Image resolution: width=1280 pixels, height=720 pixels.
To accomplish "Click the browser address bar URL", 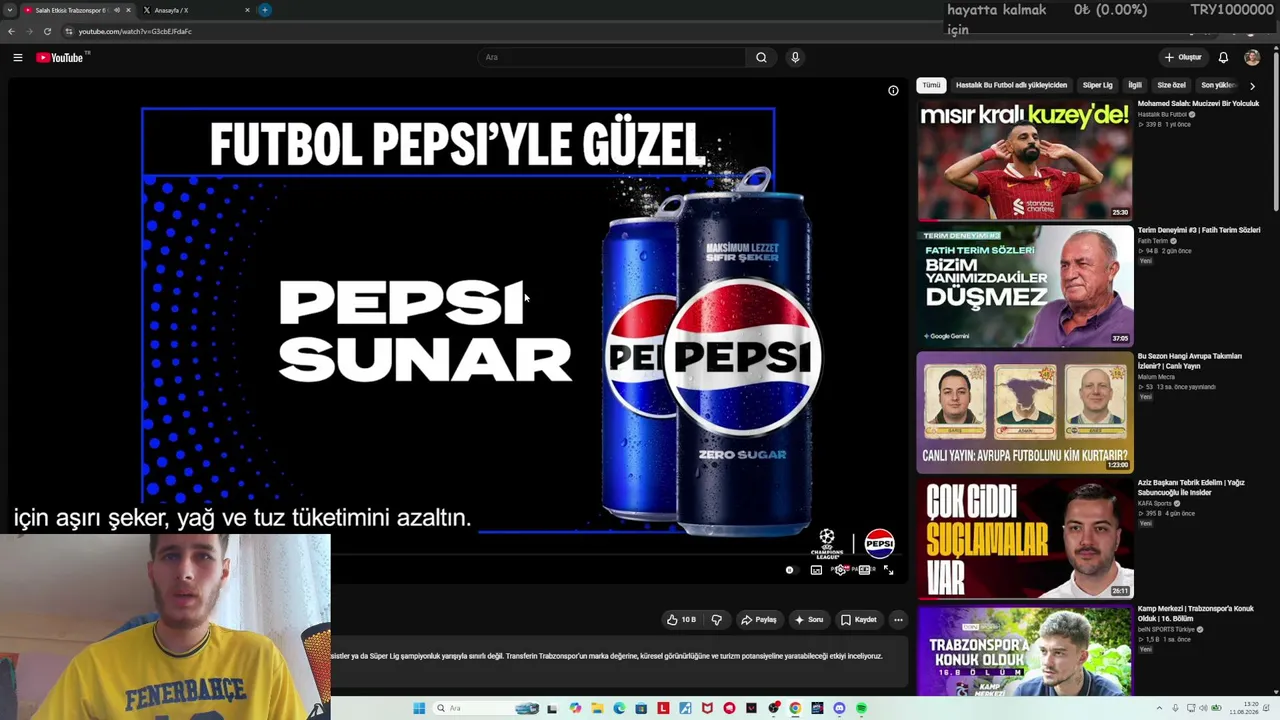I will click(x=135, y=31).
